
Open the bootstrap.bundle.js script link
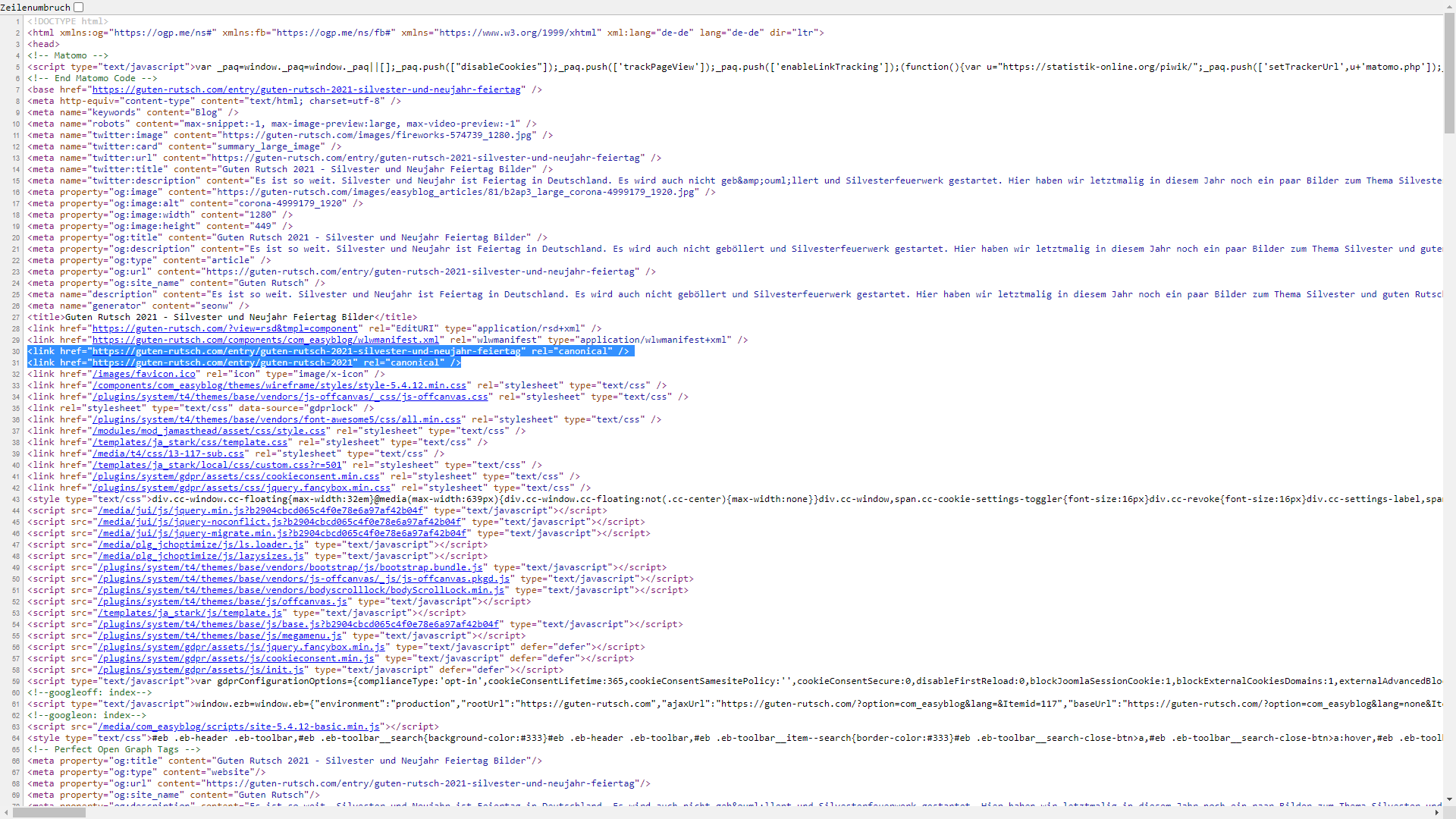click(290, 567)
